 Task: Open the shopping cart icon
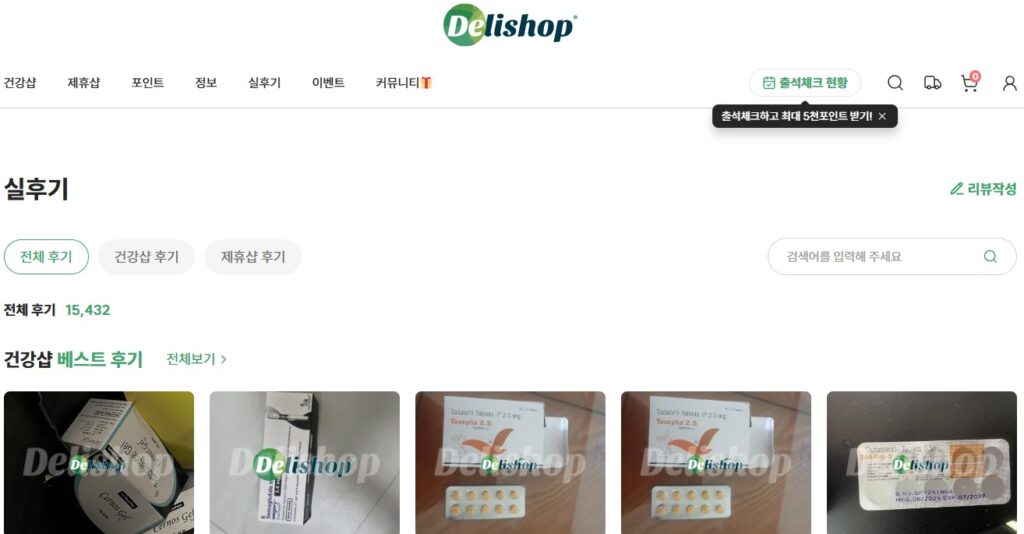(970, 82)
